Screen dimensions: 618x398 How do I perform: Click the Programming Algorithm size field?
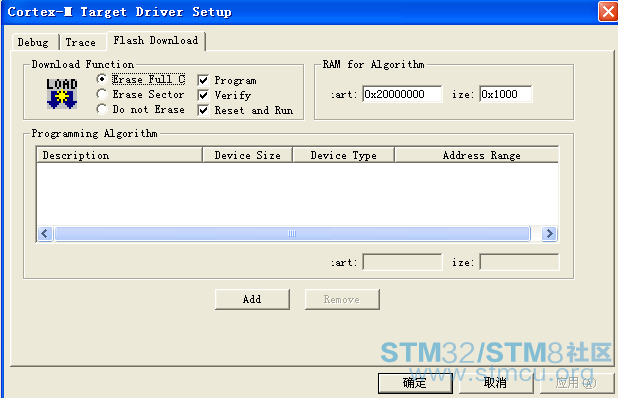click(519, 262)
